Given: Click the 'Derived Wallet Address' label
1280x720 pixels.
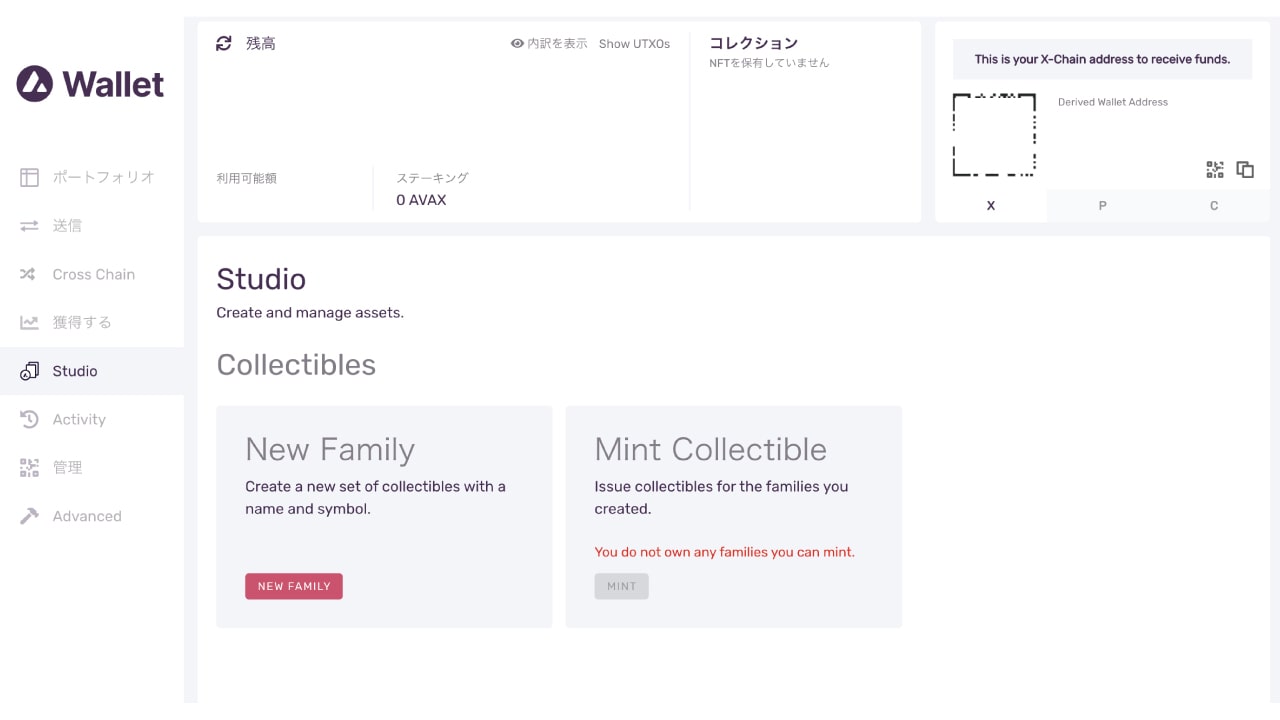Looking at the screenshot, I should click(x=1113, y=102).
